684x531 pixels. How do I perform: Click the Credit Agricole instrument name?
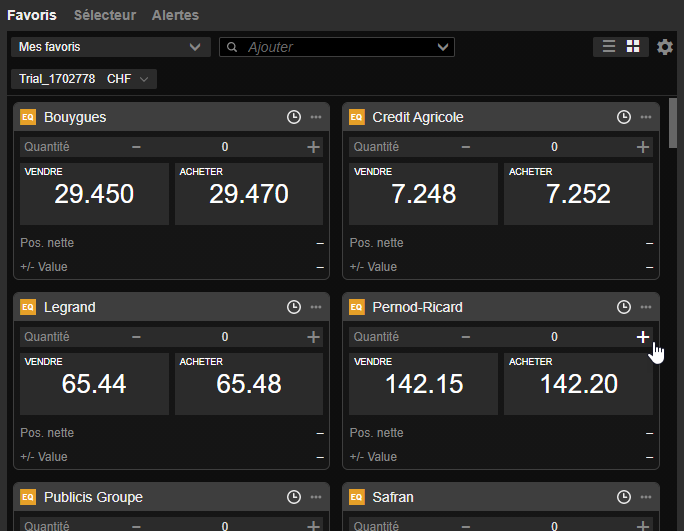[418, 117]
